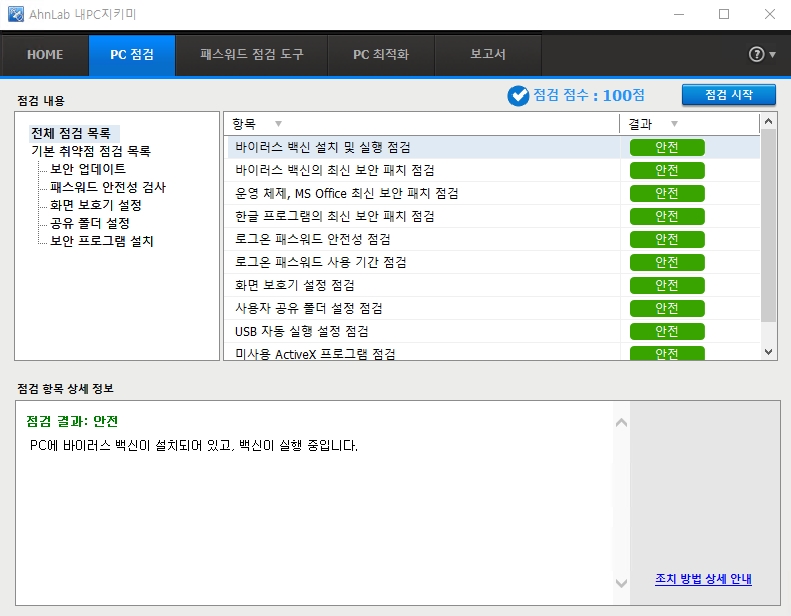Select 공유 폴더 설정 tree item
The width and height of the screenshot is (791, 616).
90,223
